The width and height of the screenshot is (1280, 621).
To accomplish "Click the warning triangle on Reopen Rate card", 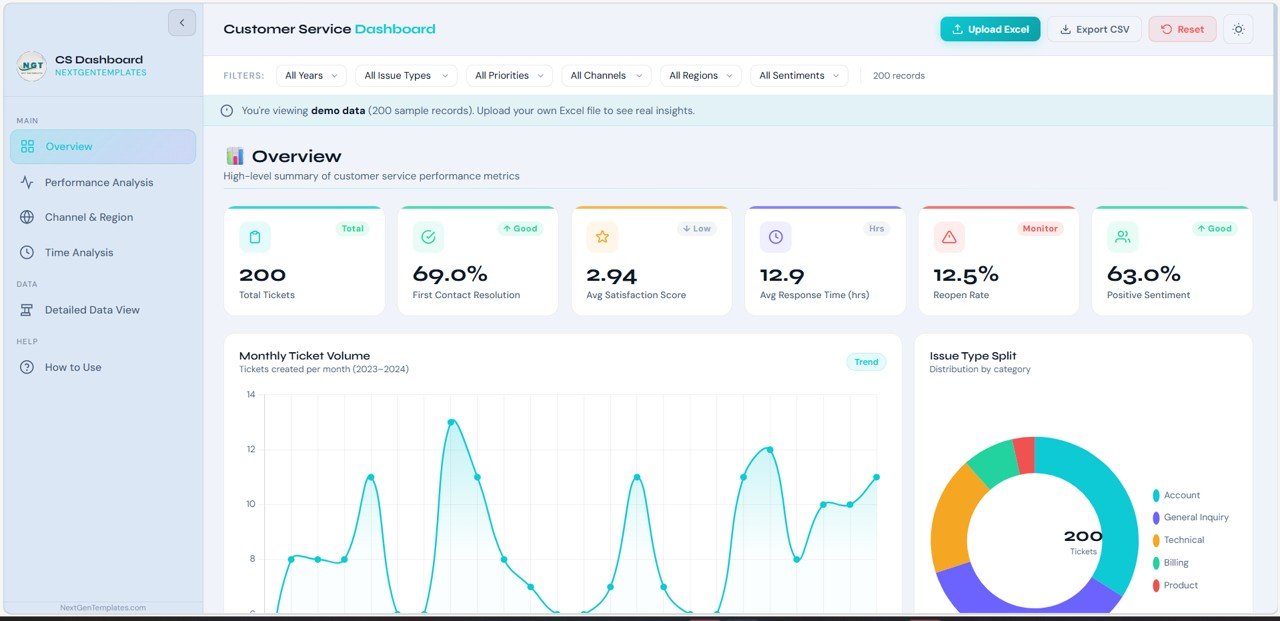I will point(949,237).
